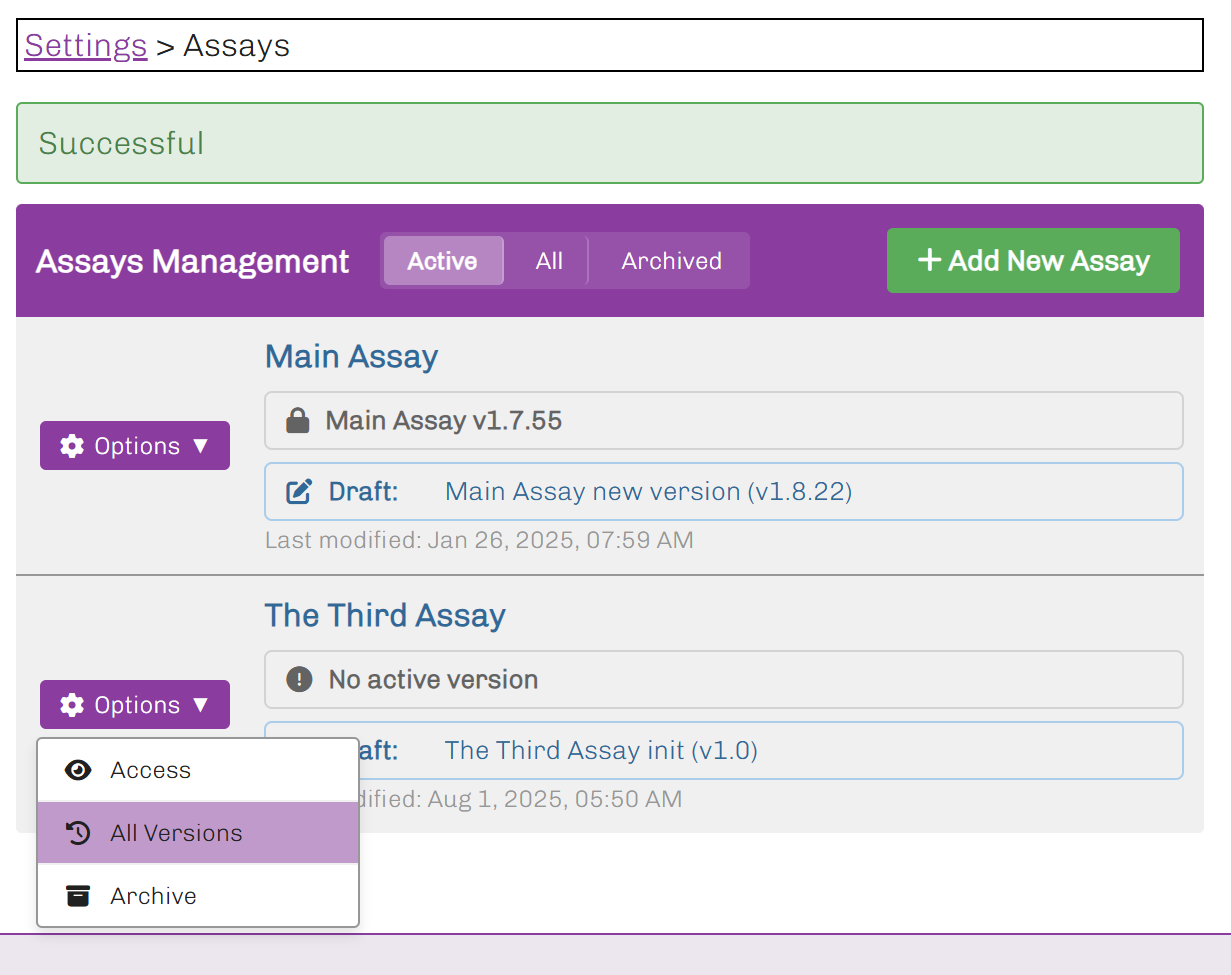Click the draft edit pencil icon for Main Assay
The height and width of the screenshot is (975, 1231).
point(298,492)
